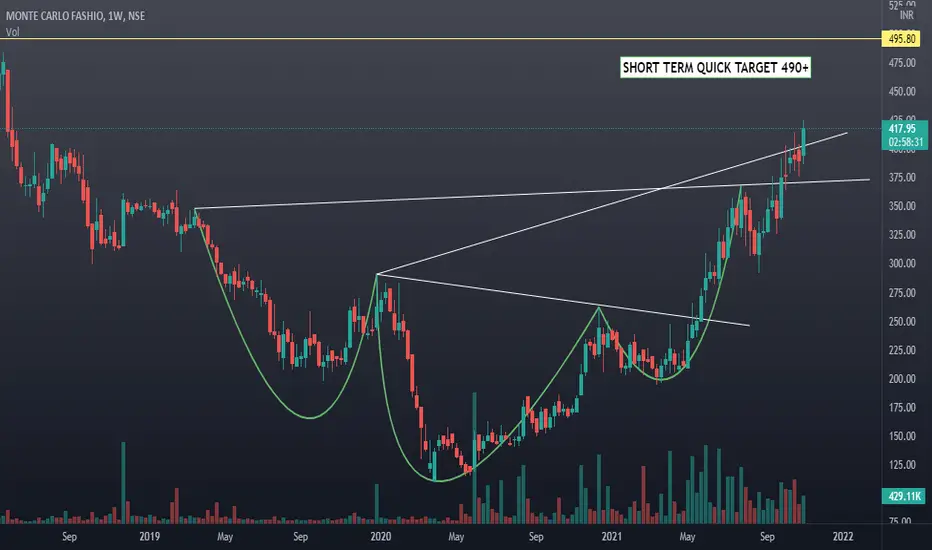
Task: Click the 250.00 price axis label
Action: pos(902,321)
